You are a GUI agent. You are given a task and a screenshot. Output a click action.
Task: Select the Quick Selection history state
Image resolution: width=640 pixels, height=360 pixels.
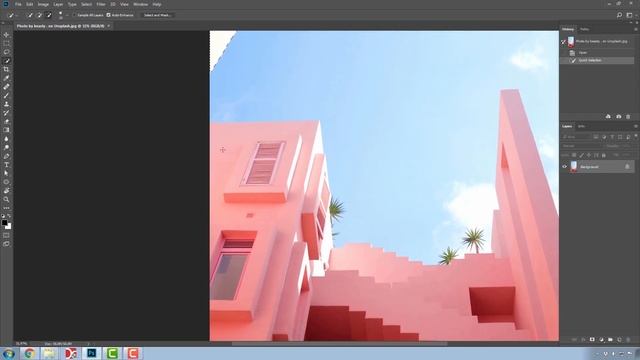pyautogui.click(x=597, y=60)
